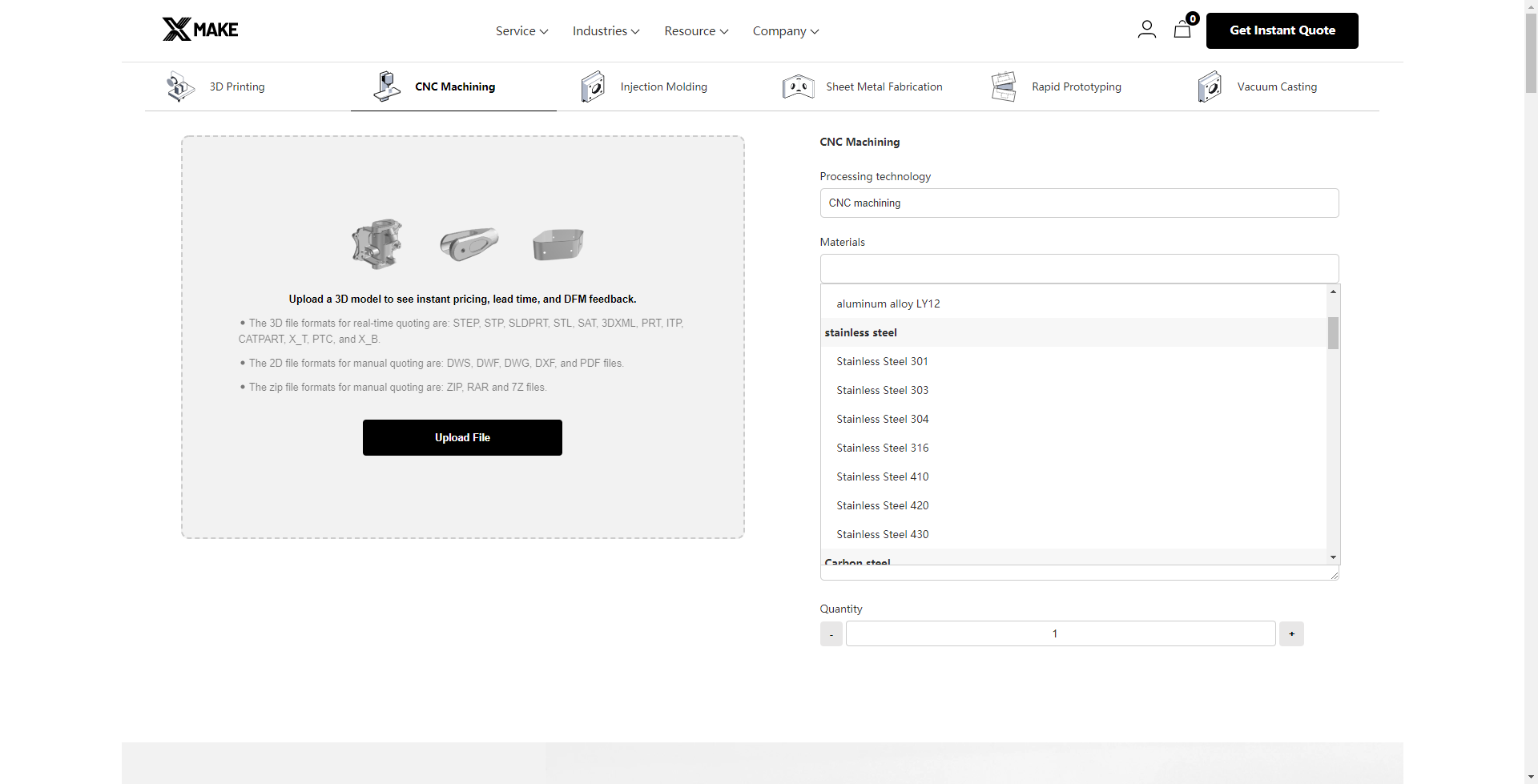Viewport: 1538px width, 784px height.
Task: Click the XMAKE logo
Action: pos(200,30)
